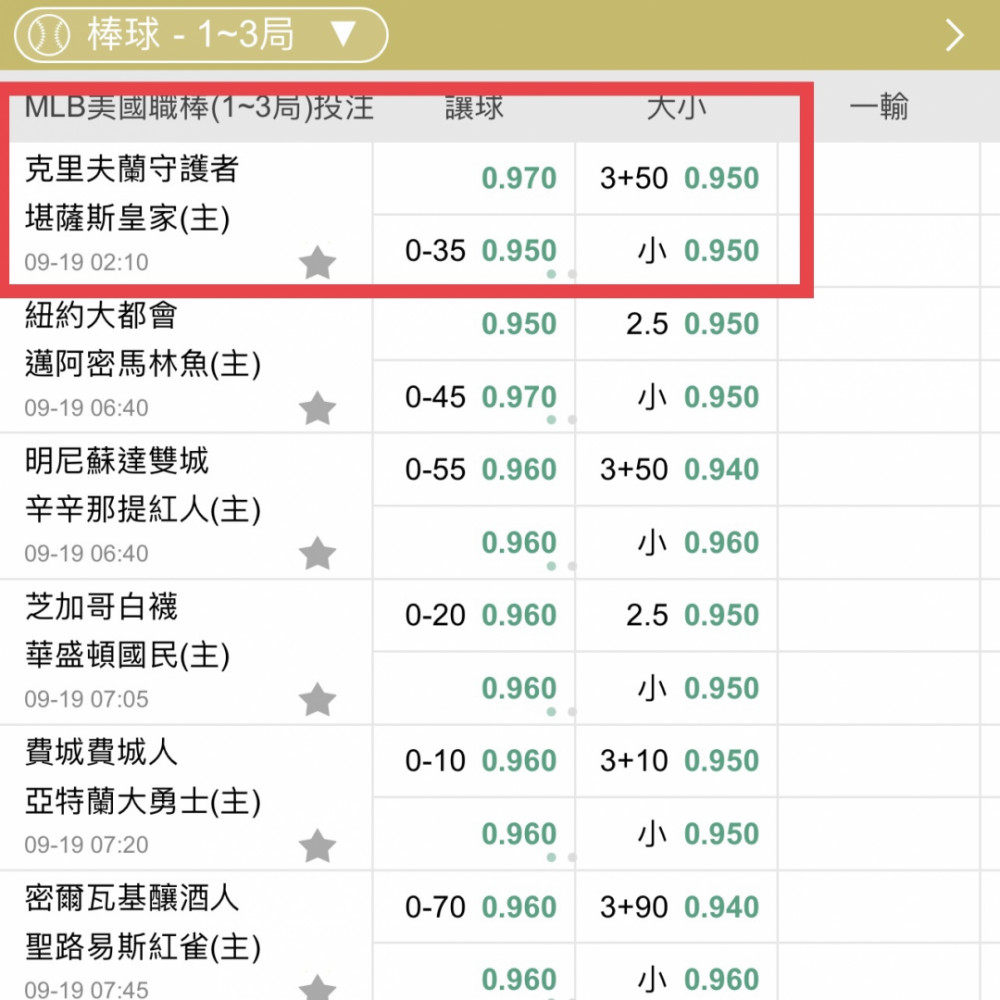
Task: Click game time 09-19 07:20
Action: tap(86, 845)
